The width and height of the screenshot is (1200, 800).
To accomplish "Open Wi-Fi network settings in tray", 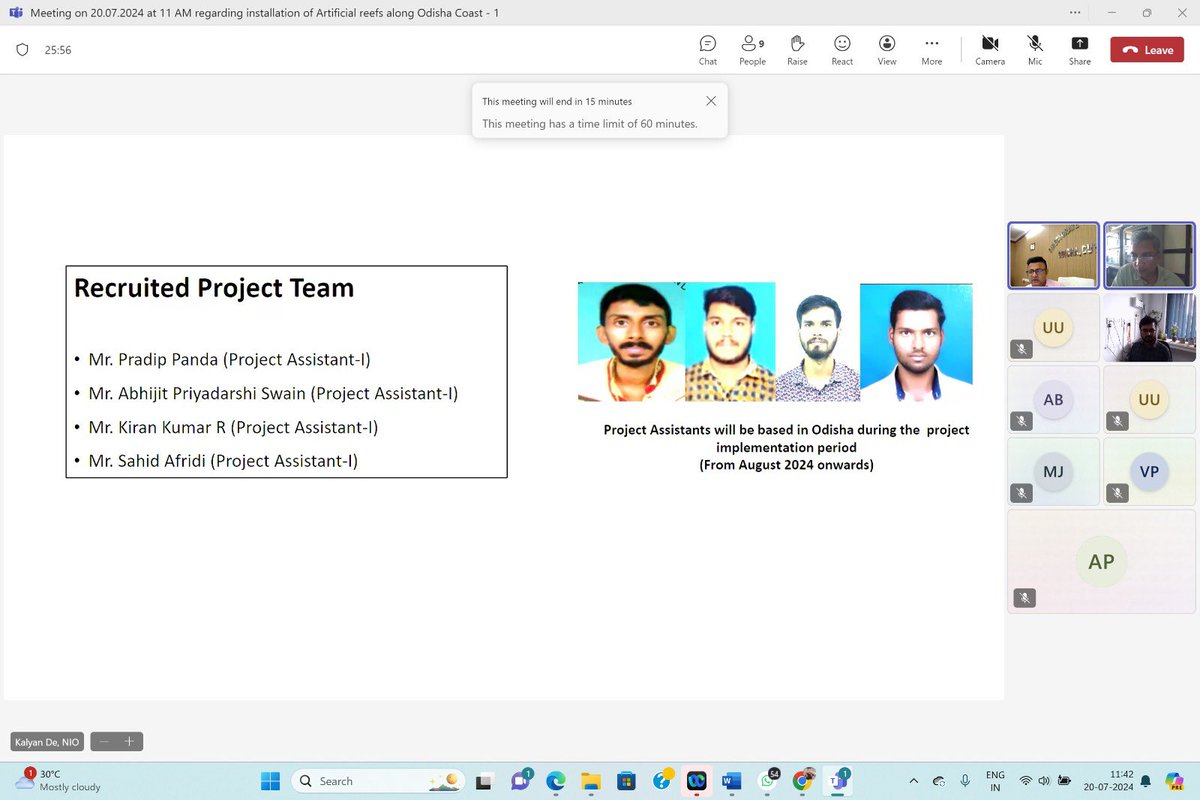I will click(x=1026, y=780).
